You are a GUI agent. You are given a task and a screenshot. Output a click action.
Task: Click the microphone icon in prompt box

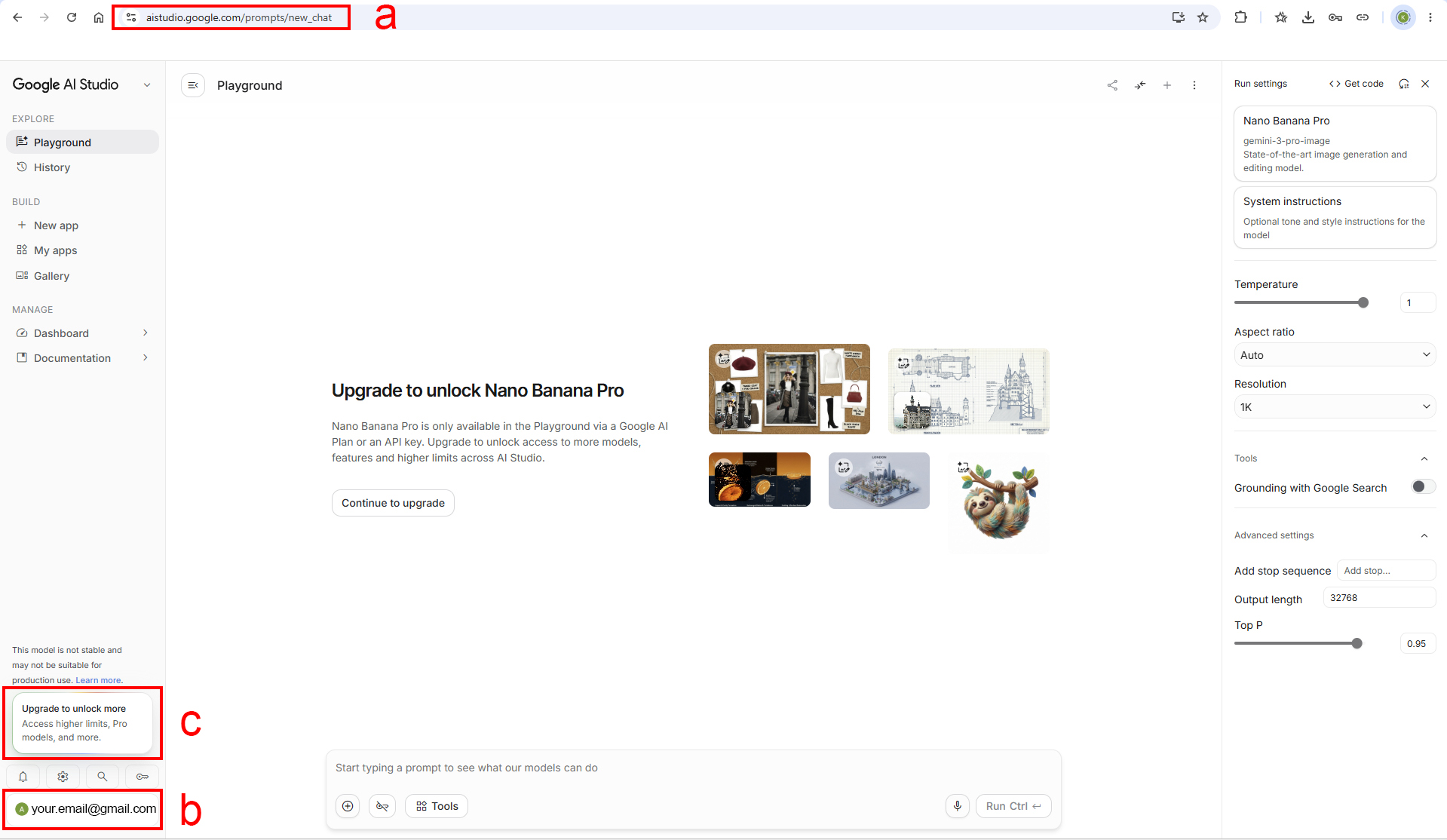958,806
